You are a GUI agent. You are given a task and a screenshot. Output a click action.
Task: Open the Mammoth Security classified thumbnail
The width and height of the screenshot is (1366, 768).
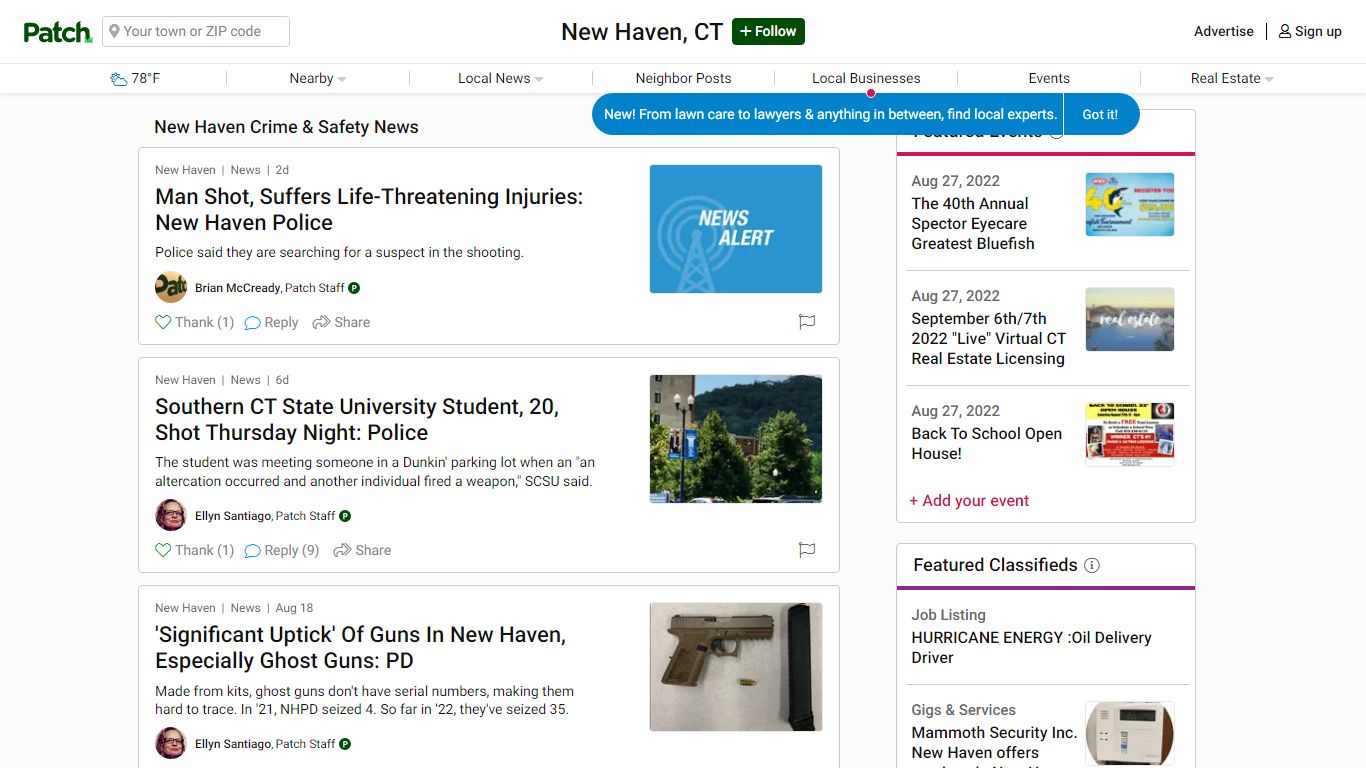click(x=1130, y=733)
